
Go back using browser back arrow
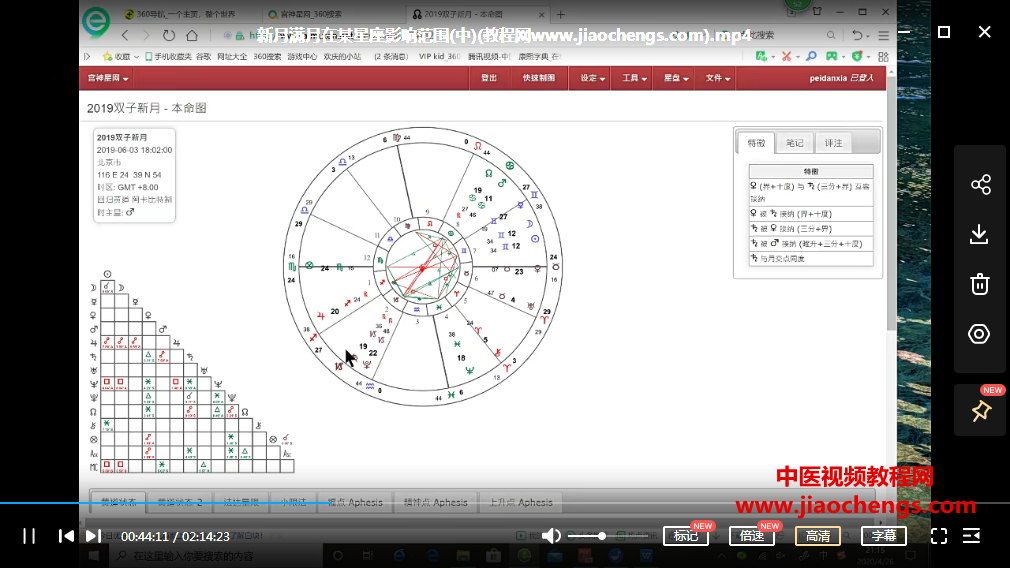point(125,35)
